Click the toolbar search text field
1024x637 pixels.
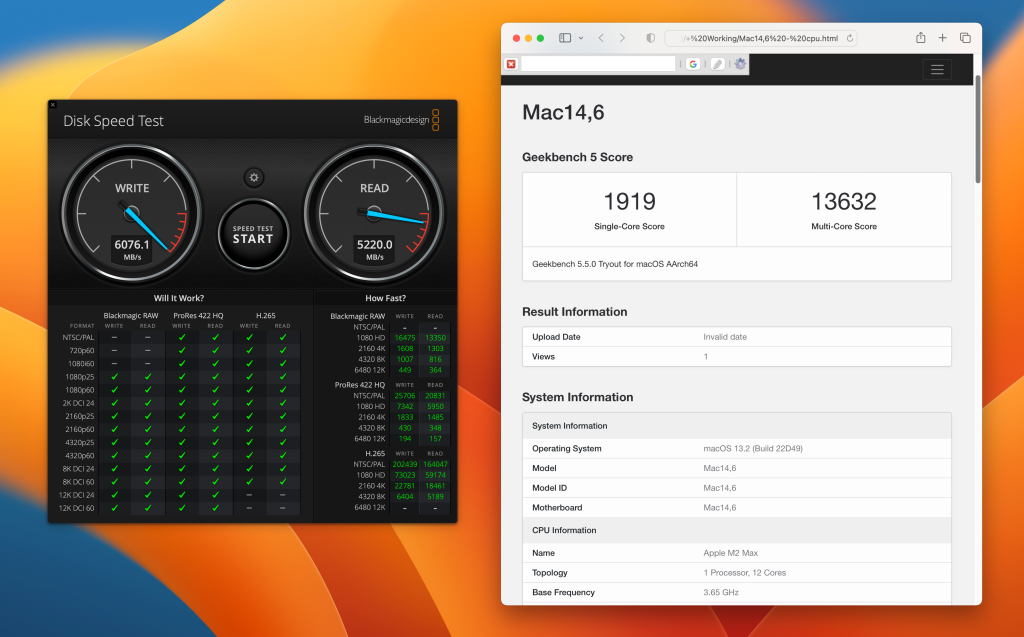[598, 63]
